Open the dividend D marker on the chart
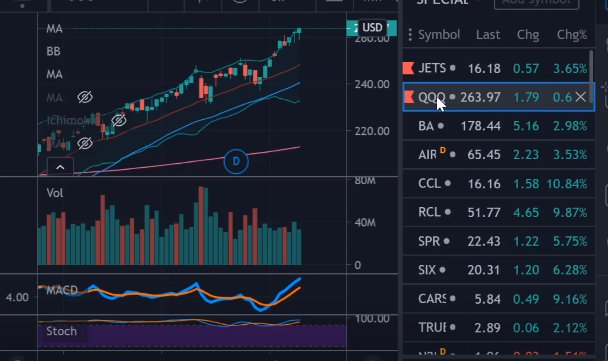This screenshot has width=608, height=361. coord(236,161)
